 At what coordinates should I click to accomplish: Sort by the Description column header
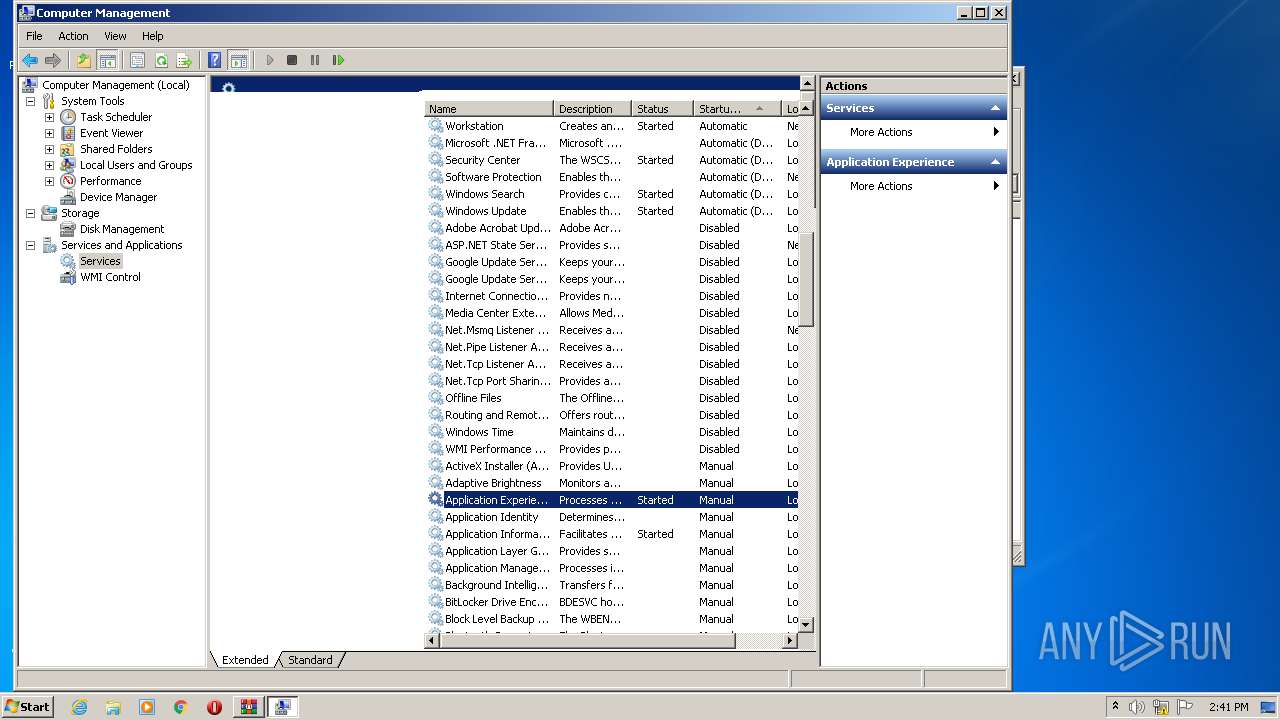tap(593, 109)
